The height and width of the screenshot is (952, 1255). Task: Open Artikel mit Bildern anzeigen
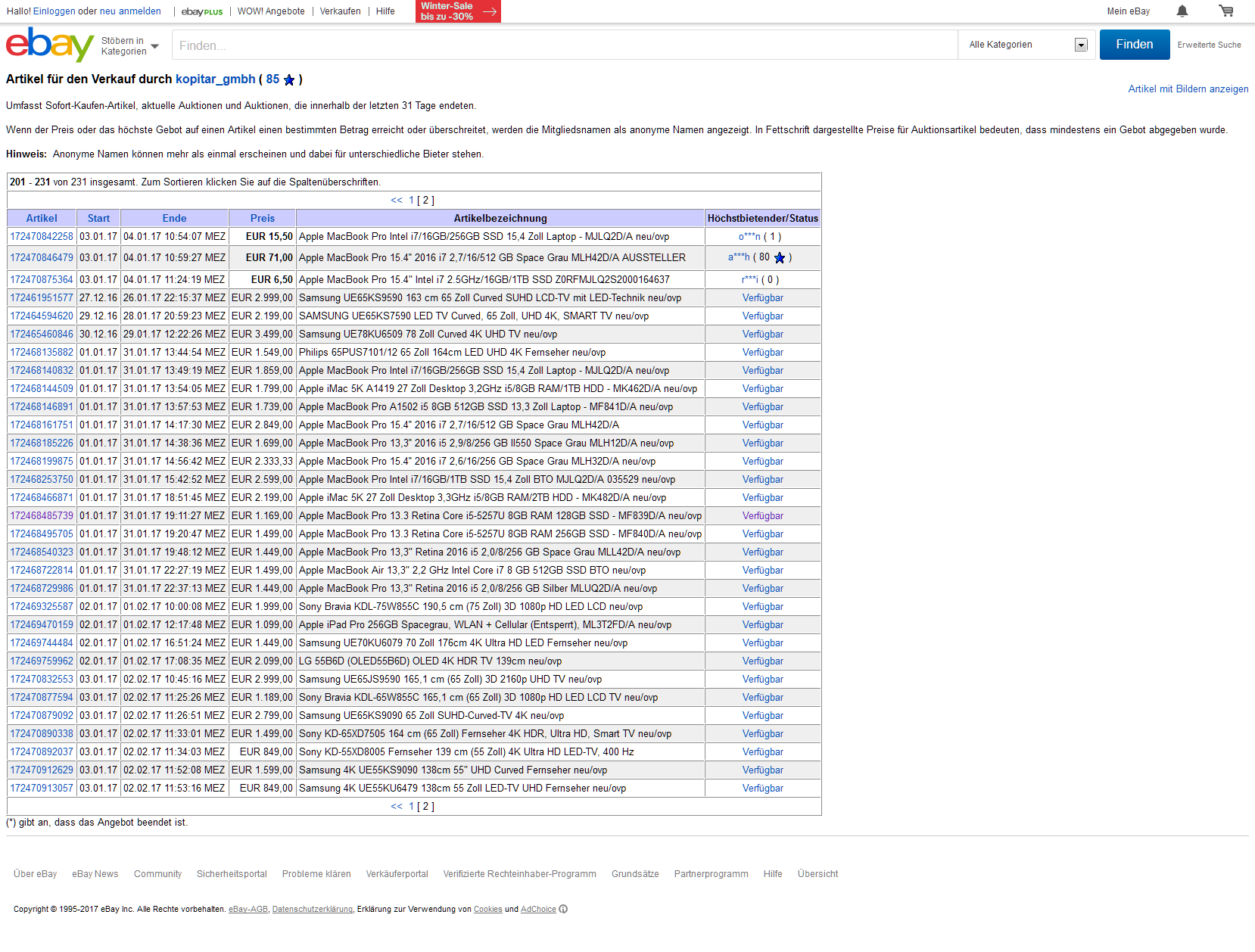[x=1188, y=89]
